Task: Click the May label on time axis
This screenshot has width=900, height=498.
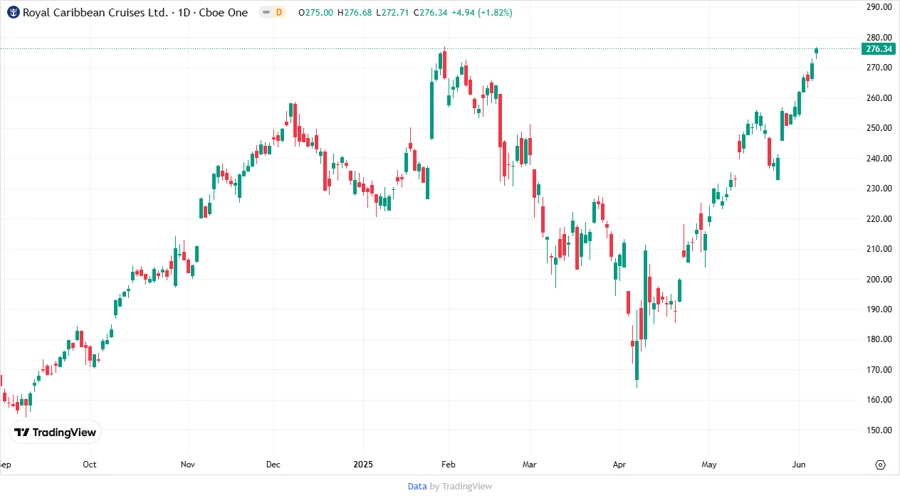Action: 709,464
